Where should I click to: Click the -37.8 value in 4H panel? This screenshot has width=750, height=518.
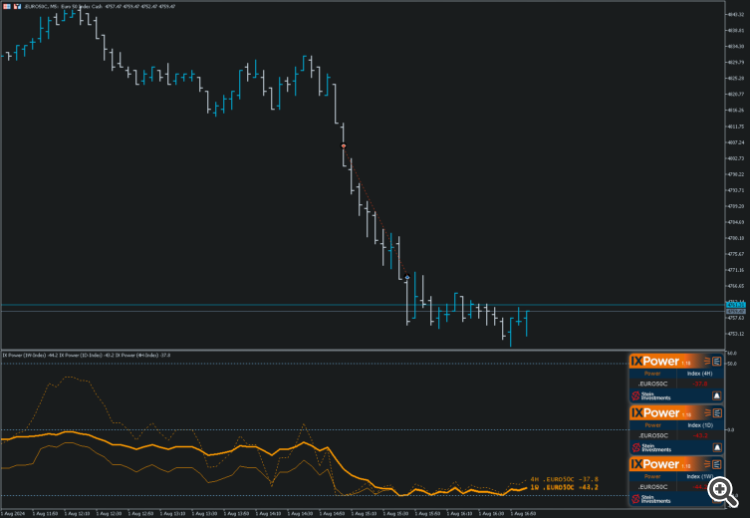(700, 384)
